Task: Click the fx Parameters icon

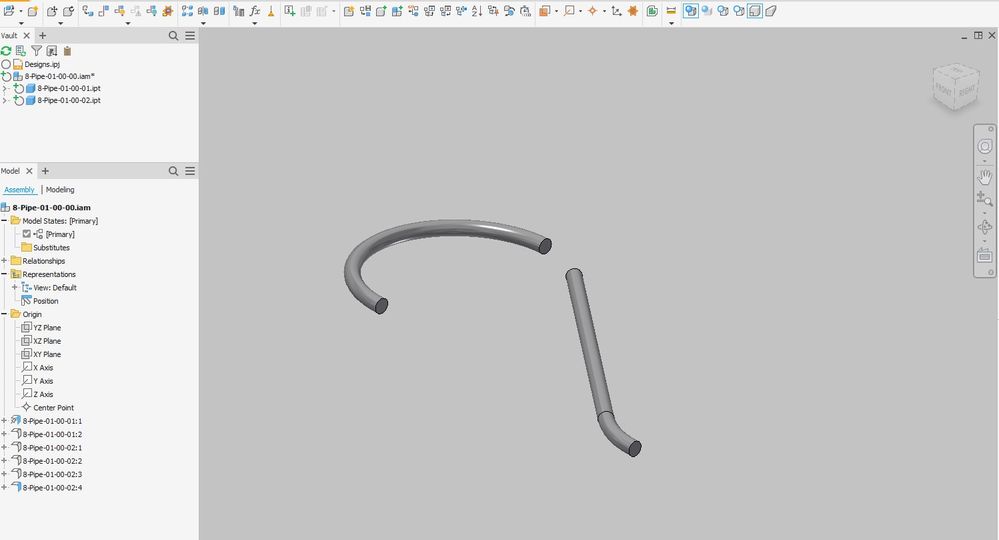Action: pos(254,11)
